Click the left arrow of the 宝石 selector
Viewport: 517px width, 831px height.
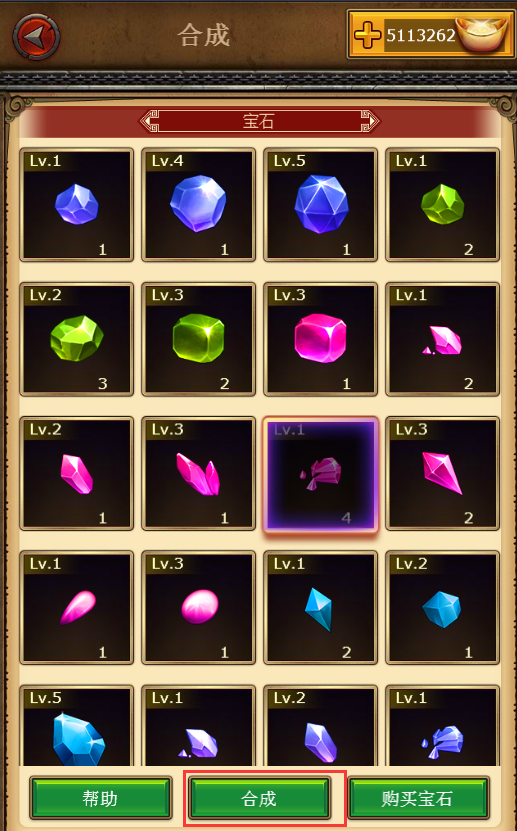(x=148, y=121)
